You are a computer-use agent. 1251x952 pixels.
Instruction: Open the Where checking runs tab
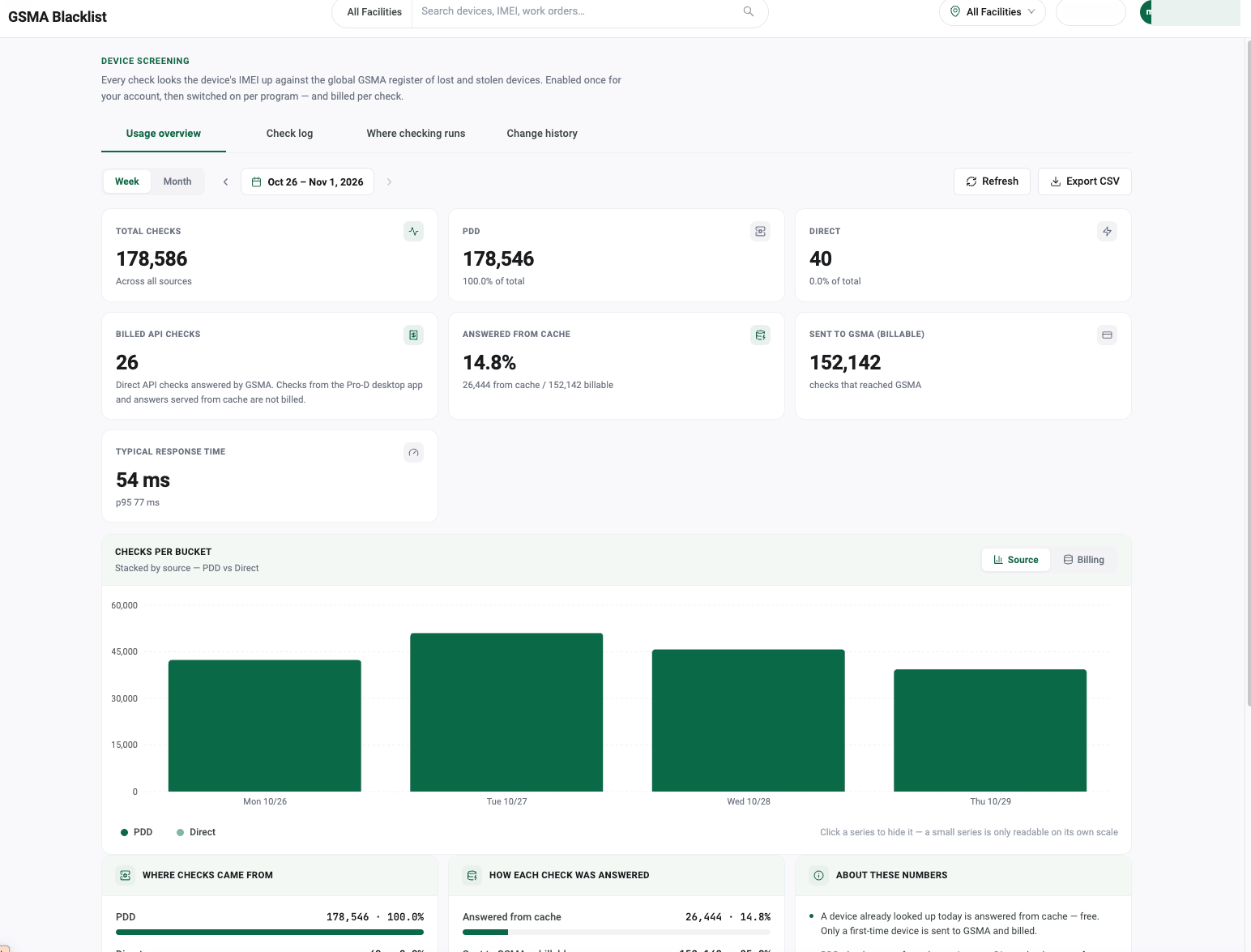coord(416,134)
